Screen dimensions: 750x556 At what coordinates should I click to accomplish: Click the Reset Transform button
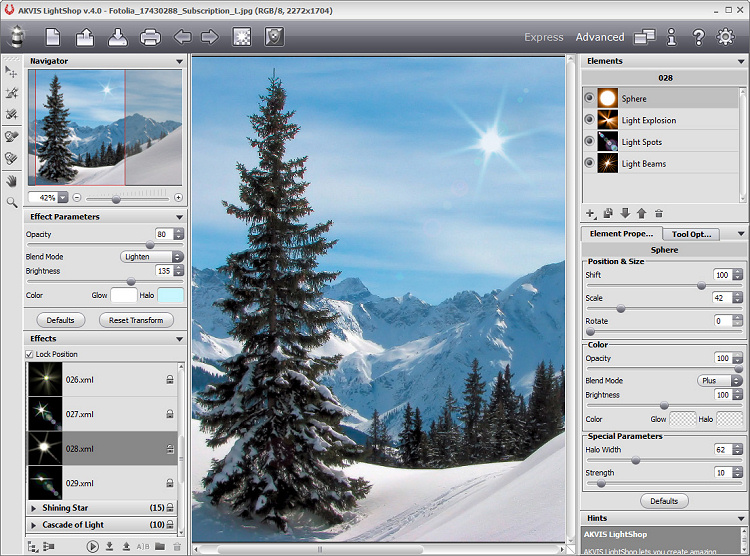(136, 320)
